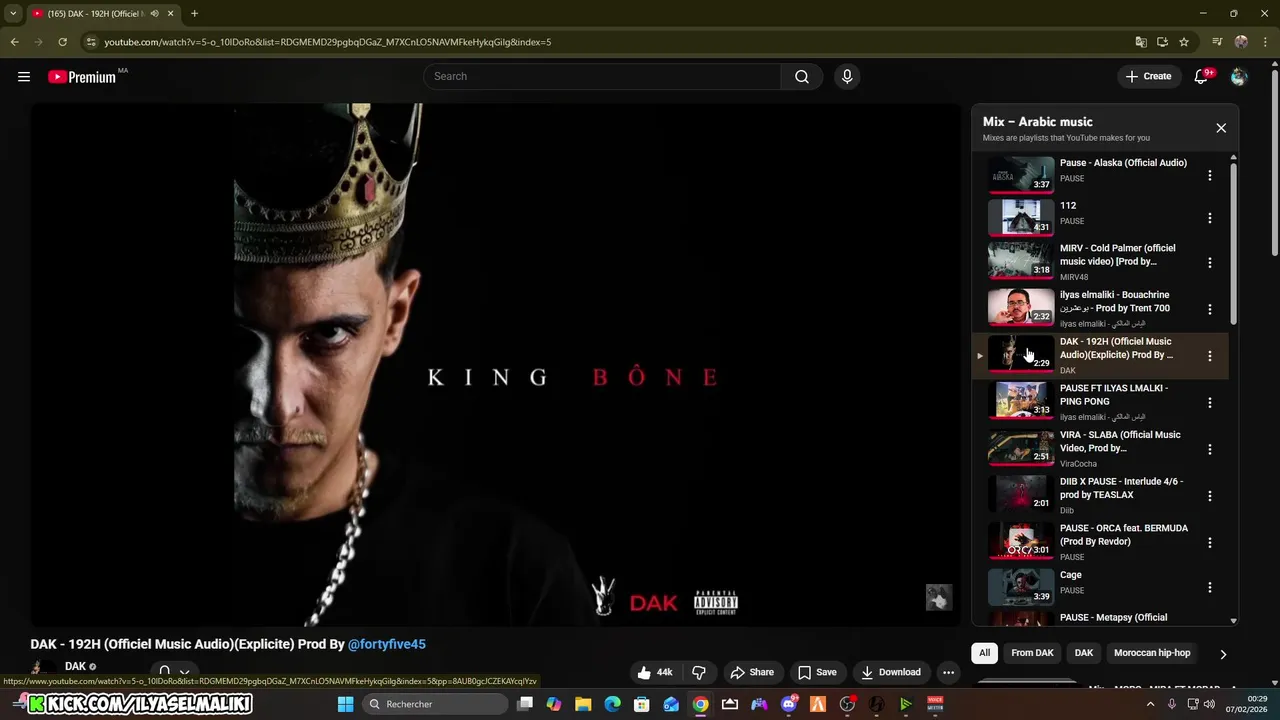Open options for VIRA - SLABA video
This screenshot has width=1280, height=720.
[x=1209, y=449]
